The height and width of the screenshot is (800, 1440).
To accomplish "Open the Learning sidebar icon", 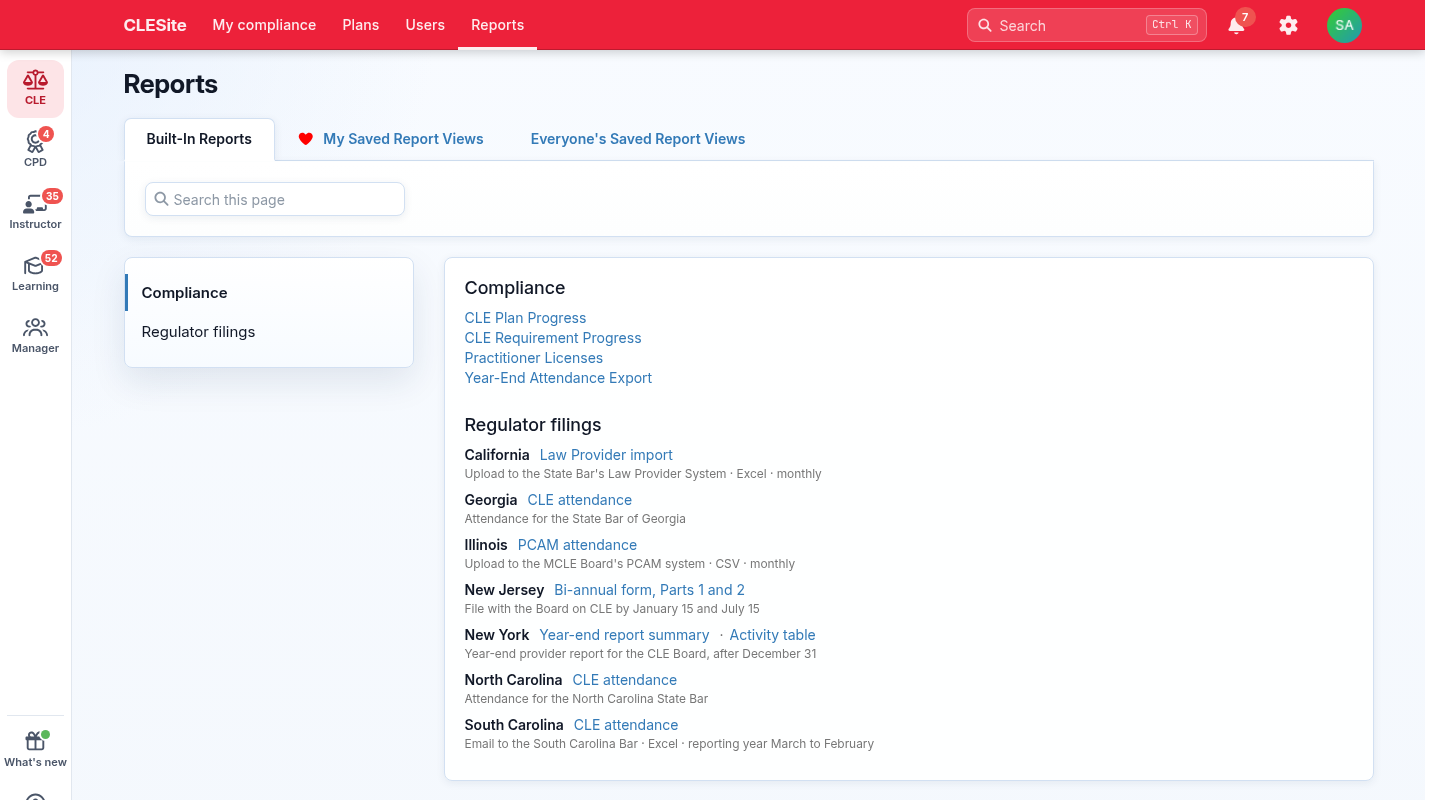I will point(35,273).
